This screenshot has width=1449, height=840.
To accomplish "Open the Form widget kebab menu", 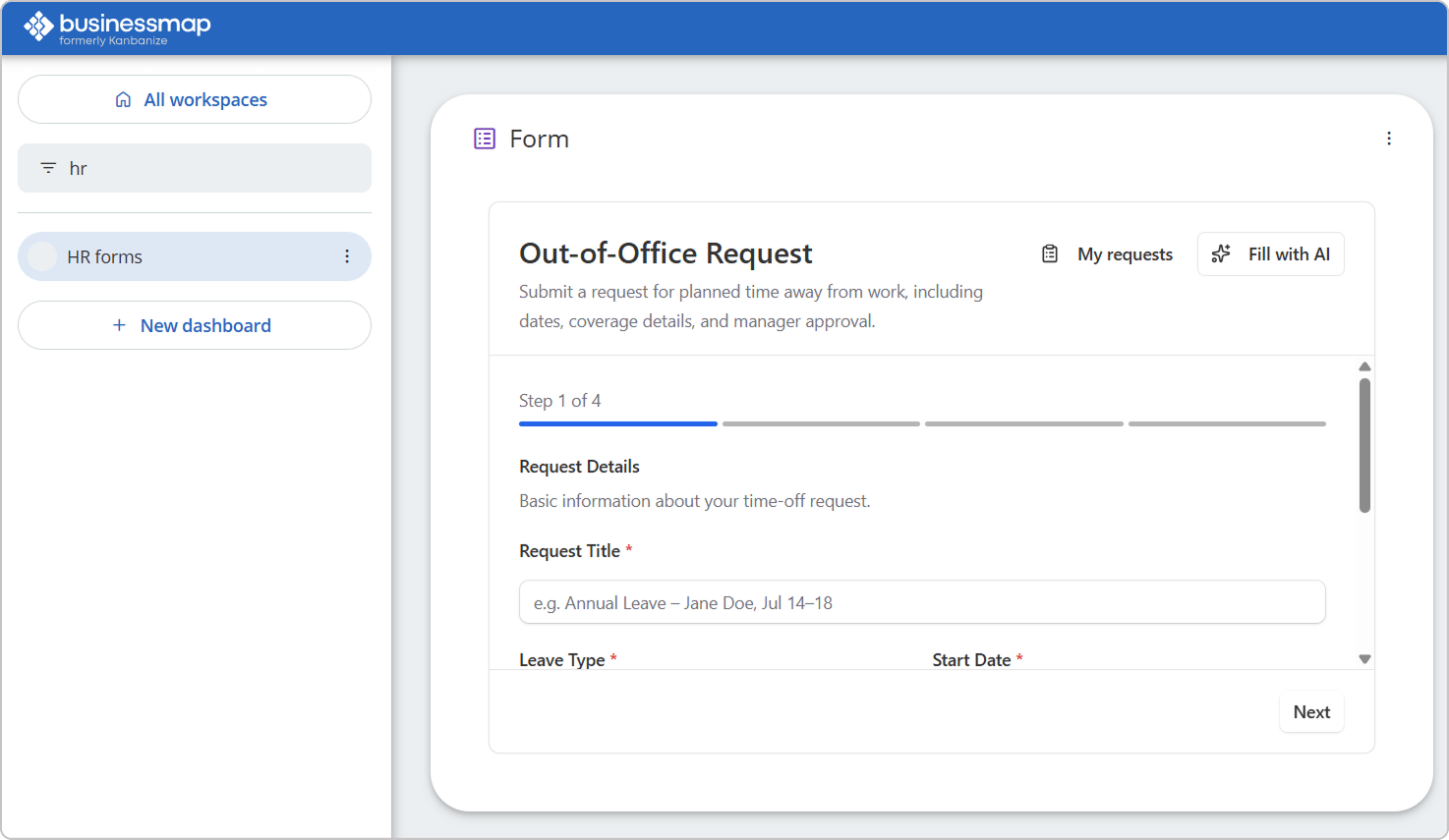I will (1389, 139).
